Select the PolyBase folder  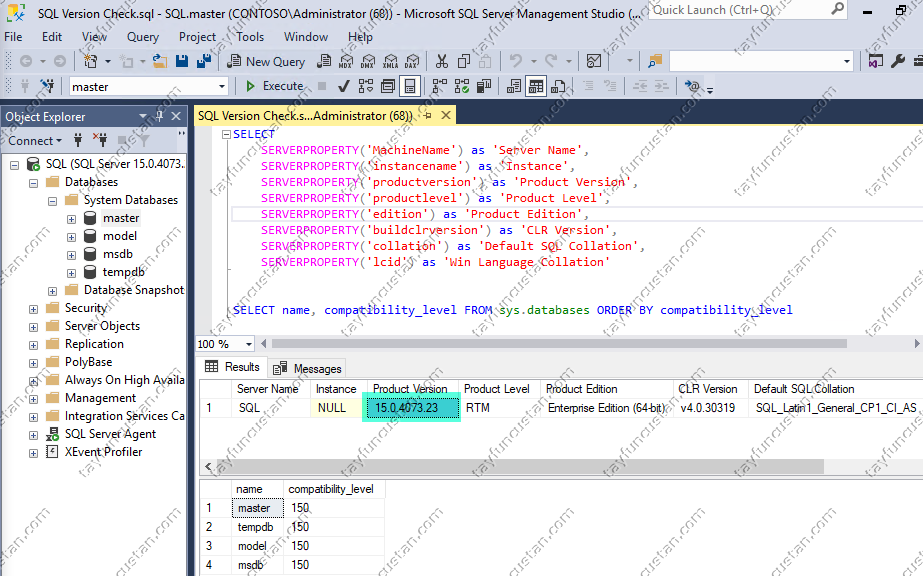point(88,362)
